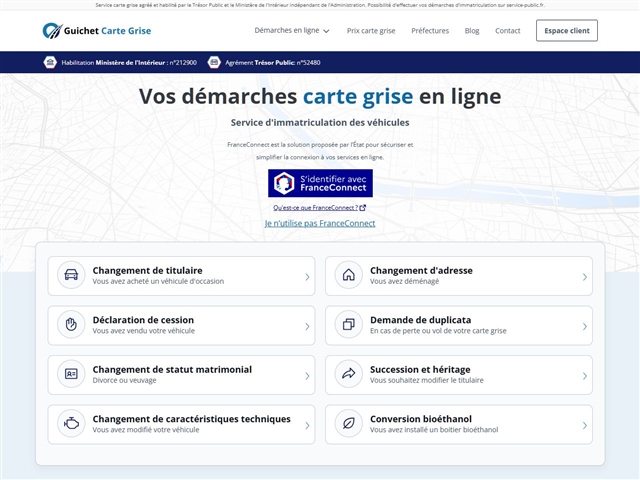
Task: Select the Demande de duplicata title
Action: pos(420,320)
